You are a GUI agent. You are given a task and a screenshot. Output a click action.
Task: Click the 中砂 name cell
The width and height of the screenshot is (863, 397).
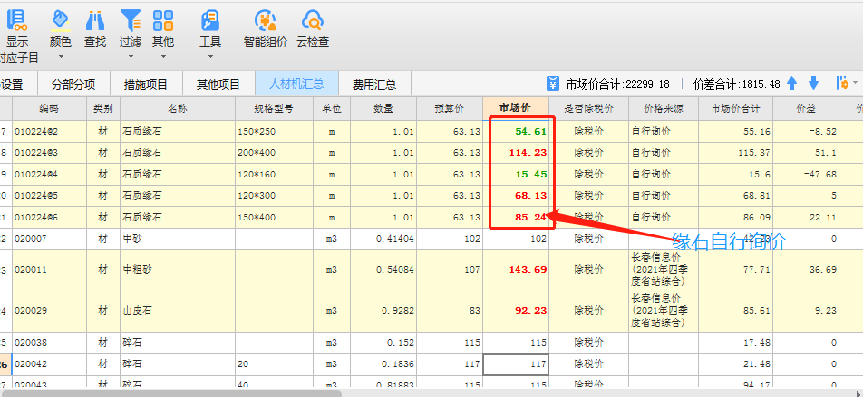[178, 240]
